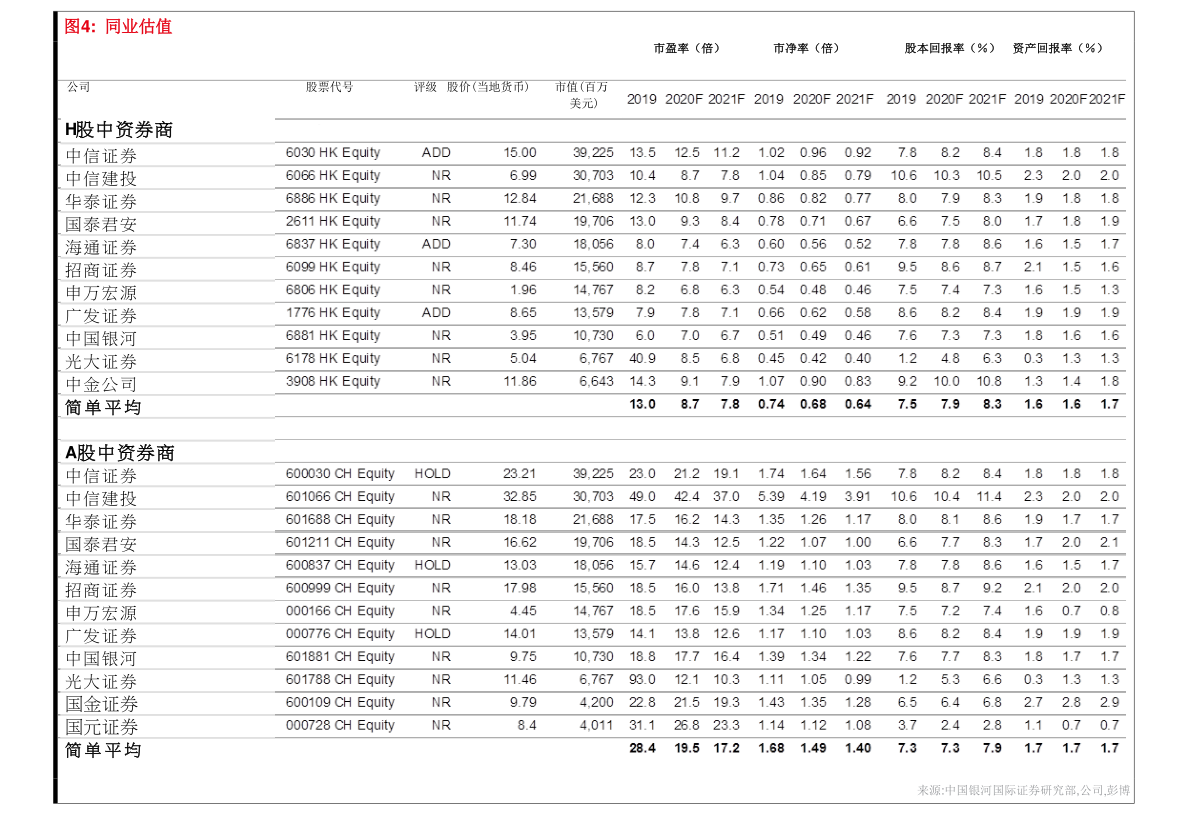Screen dimensions: 1191x816
Task: Select the 'H股中资券商' section heading
Action: click(x=119, y=130)
